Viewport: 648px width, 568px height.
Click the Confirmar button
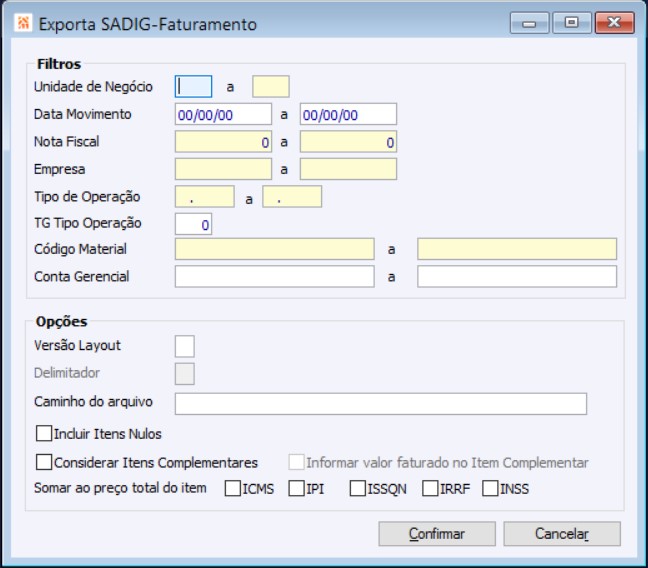pos(437,534)
